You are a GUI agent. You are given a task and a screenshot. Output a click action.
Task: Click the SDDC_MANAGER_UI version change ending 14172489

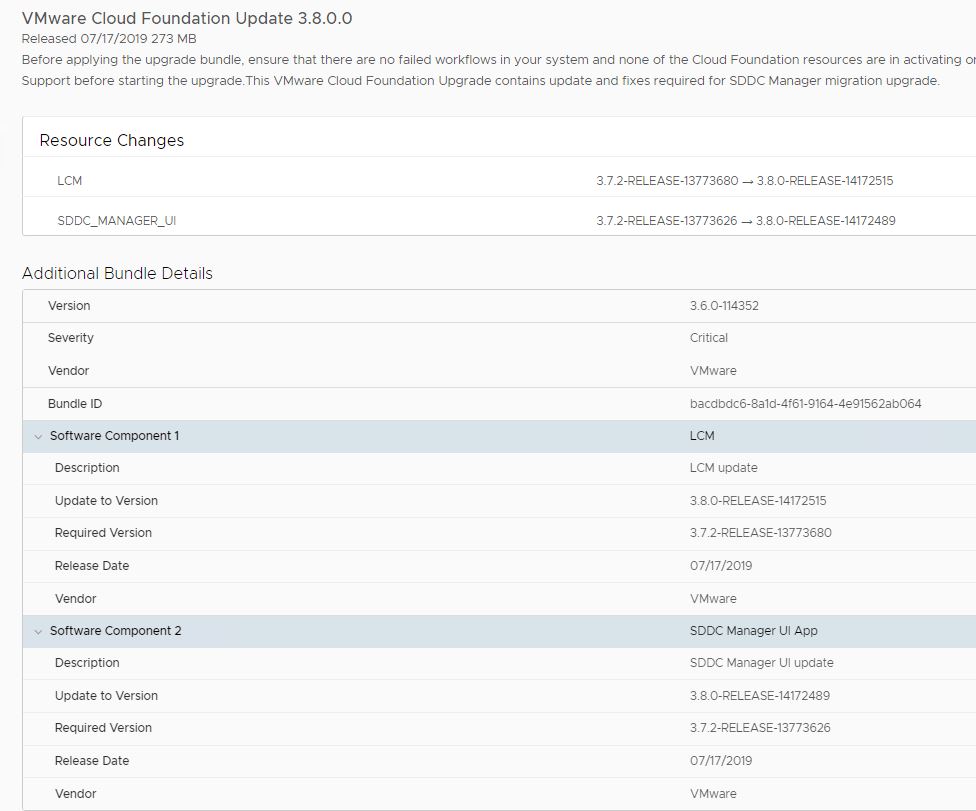745,220
